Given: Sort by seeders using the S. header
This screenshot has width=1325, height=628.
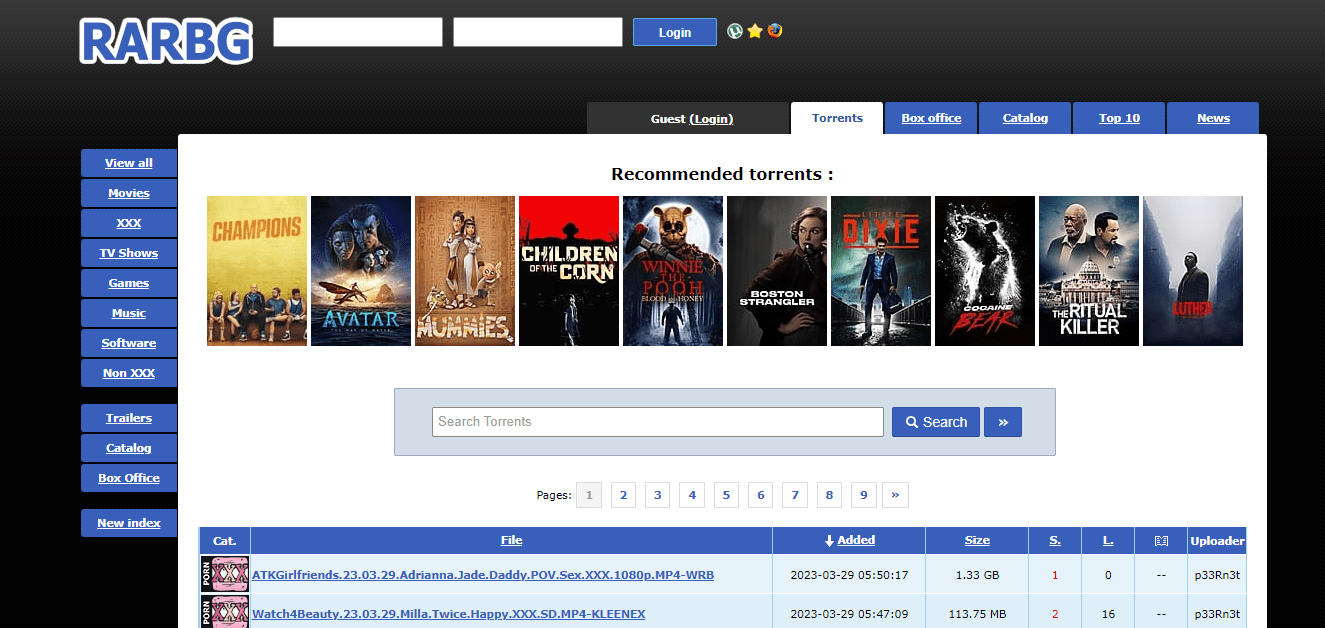Looking at the screenshot, I should (x=1055, y=540).
